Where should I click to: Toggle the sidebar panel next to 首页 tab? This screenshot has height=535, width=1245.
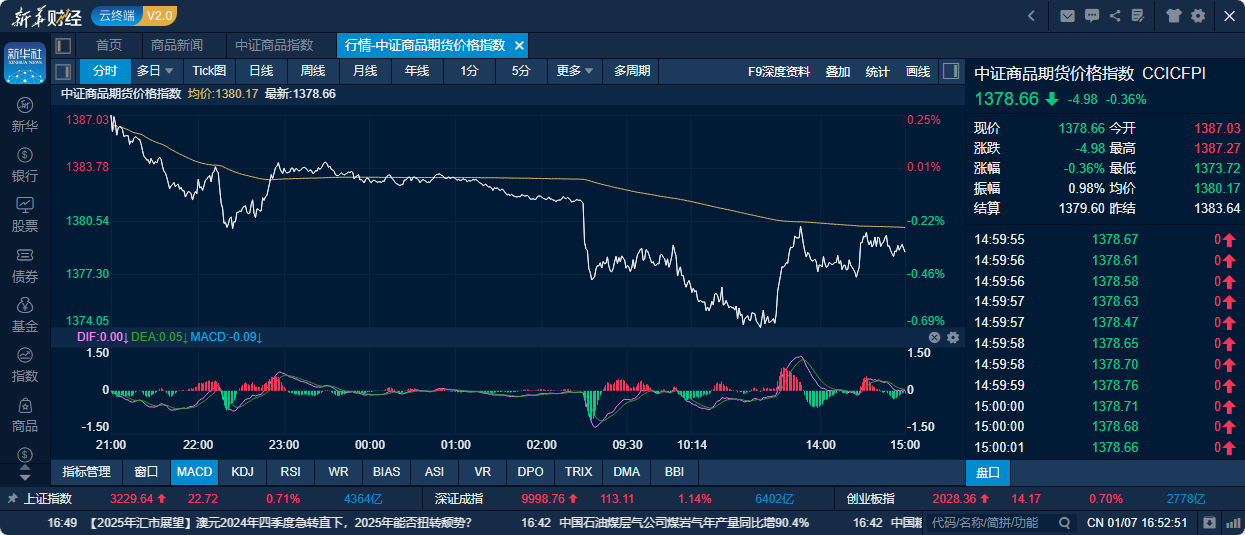pos(64,45)
